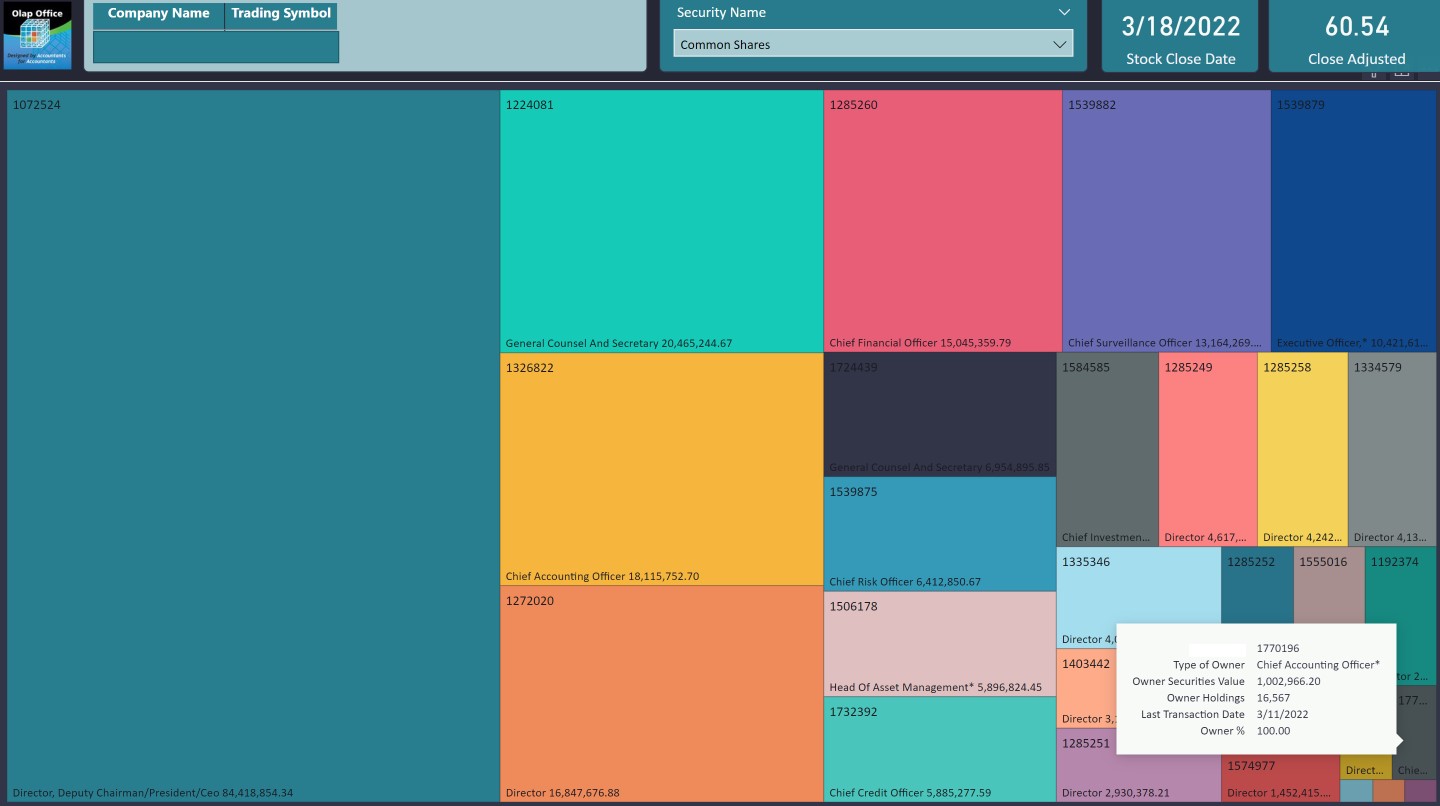Click the Common Shares selection text box
The width and height of the screenshot is (1440, 806).
[x=860, y=45]
